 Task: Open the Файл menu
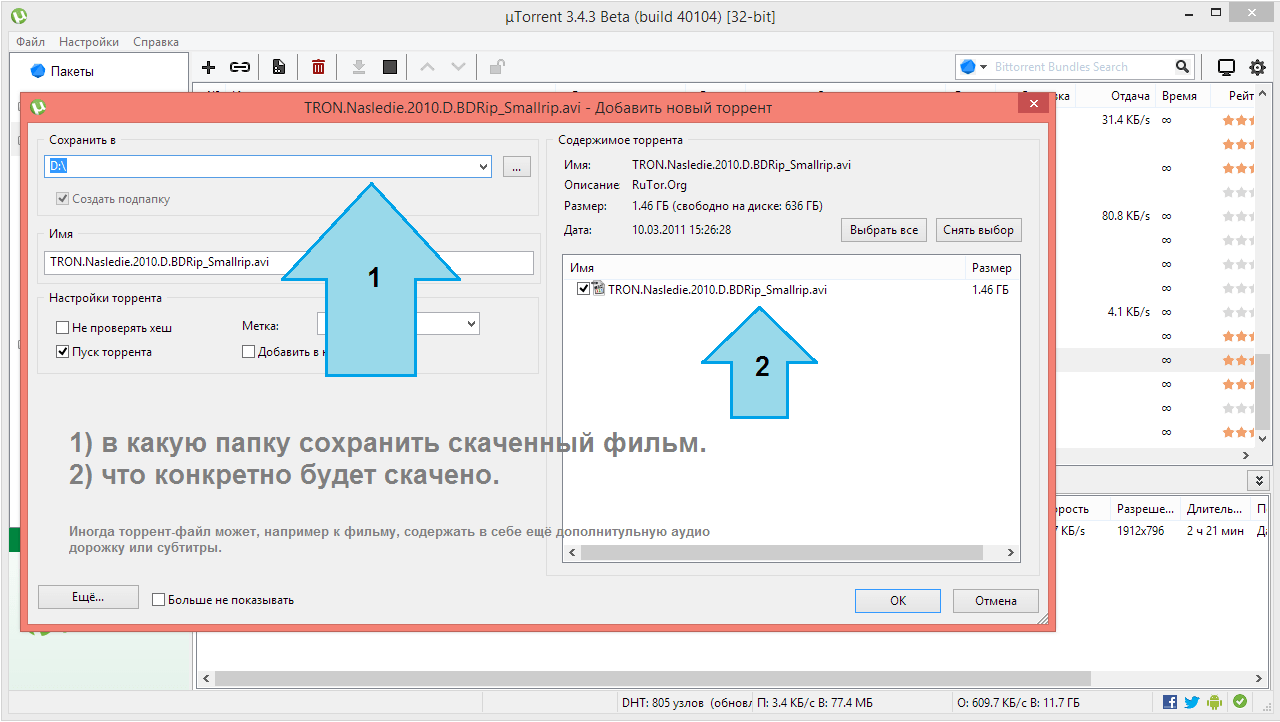[30, 42]
